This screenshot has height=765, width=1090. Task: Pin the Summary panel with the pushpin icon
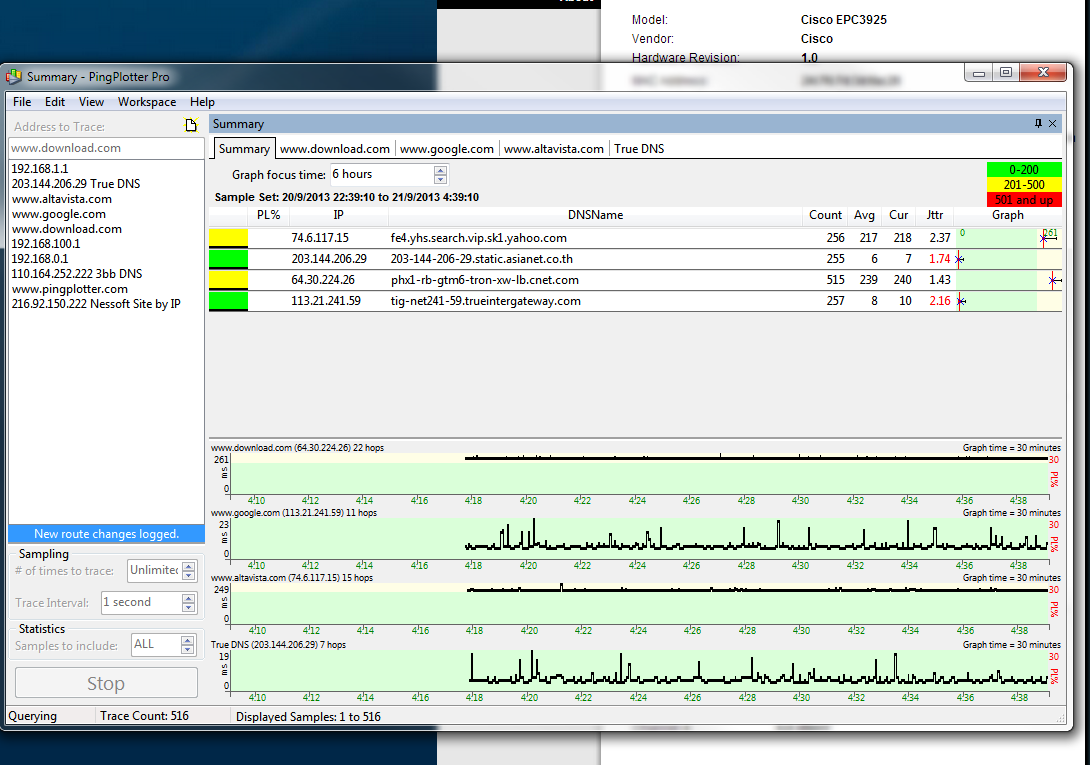[x=1037, y=124]
